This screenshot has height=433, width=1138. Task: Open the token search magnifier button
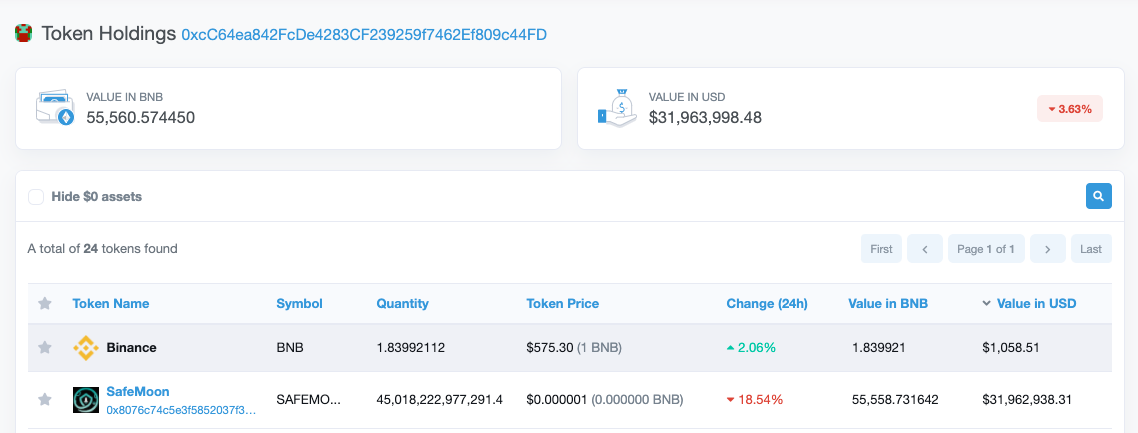coord(1098,196)
